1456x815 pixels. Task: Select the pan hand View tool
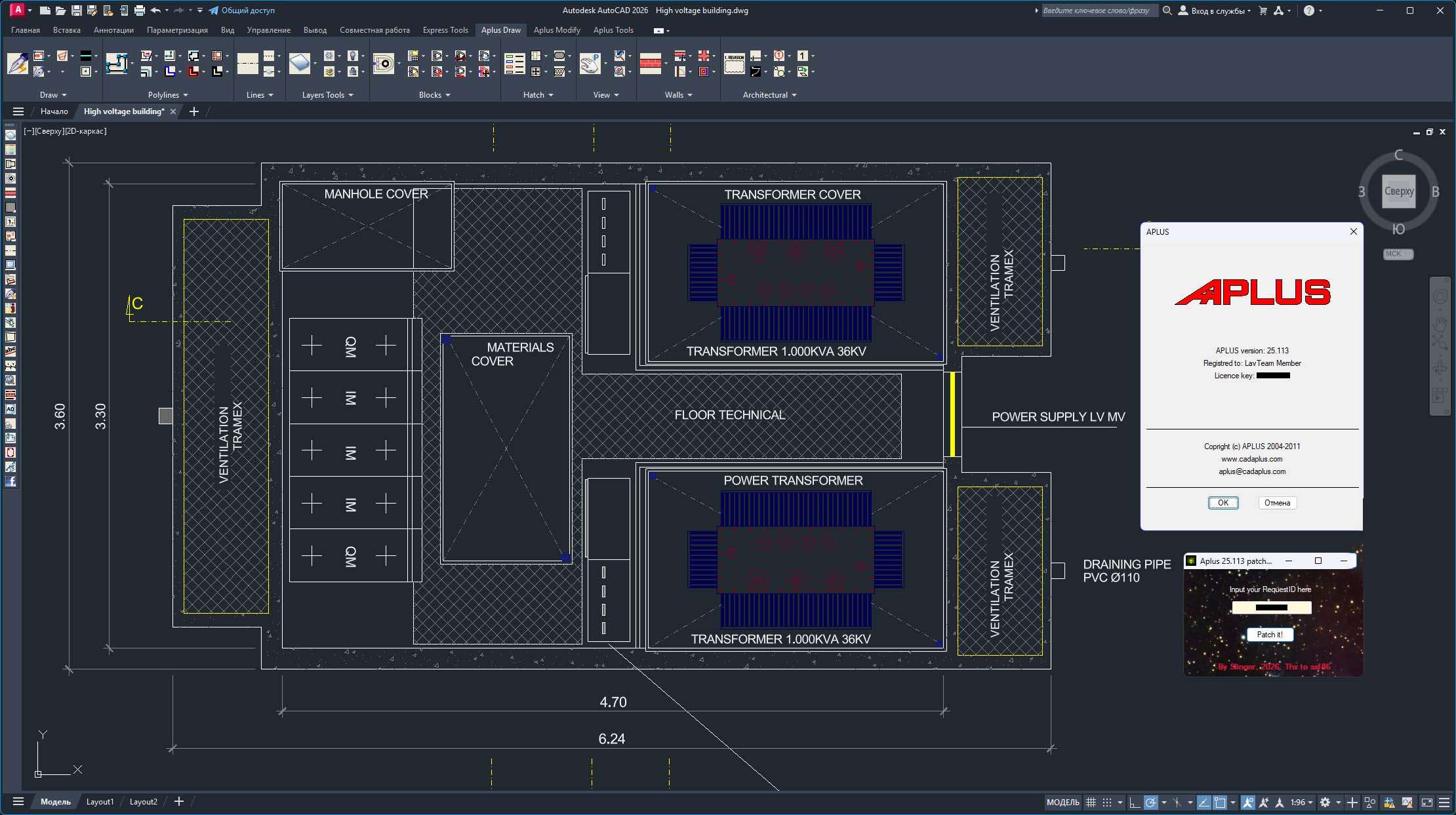click(590, 64)
